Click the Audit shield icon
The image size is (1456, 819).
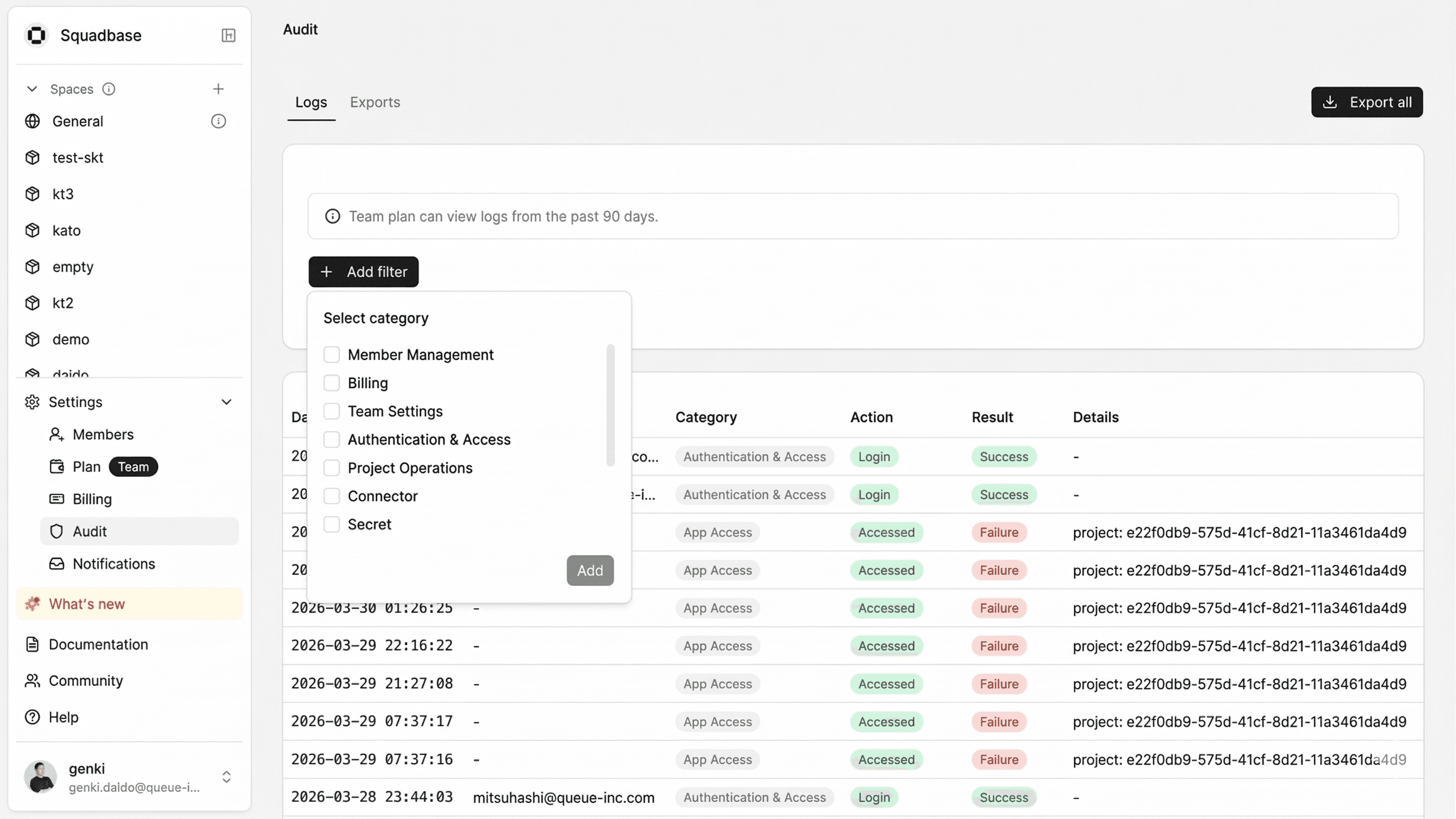57,531
